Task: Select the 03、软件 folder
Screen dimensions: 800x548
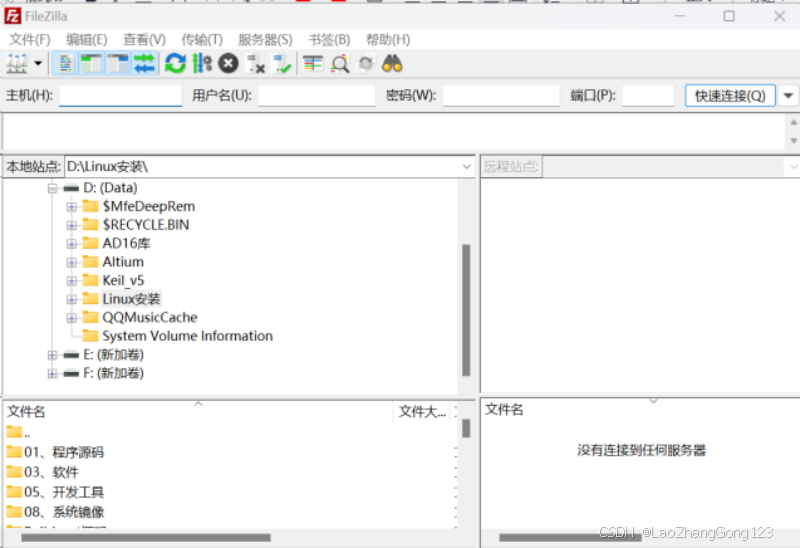Action: pyautogui.click(x=43, y=472)
